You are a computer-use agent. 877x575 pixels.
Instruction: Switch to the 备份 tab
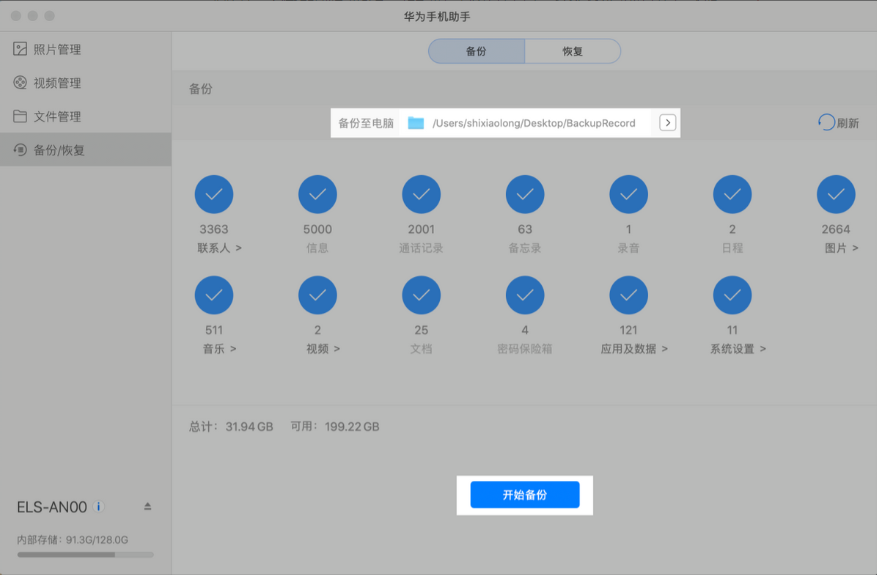coord(477,51)
